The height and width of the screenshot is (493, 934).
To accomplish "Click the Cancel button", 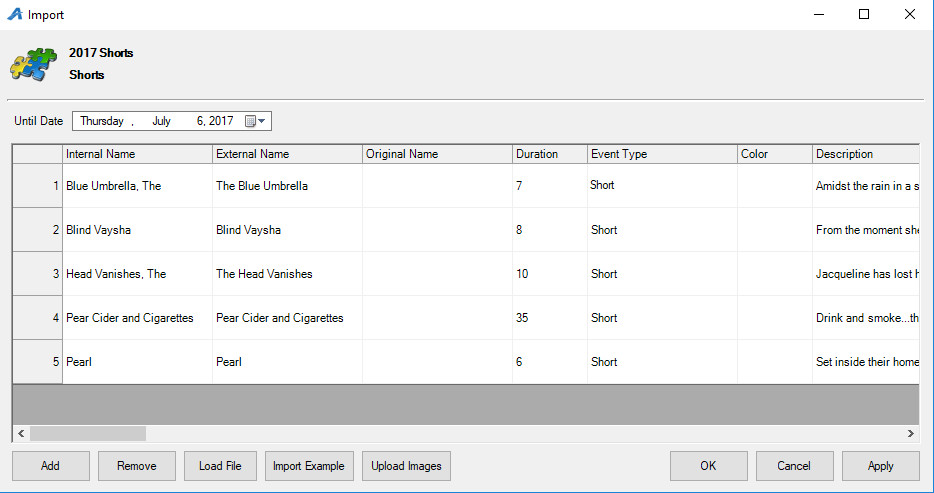I will 794,466.
